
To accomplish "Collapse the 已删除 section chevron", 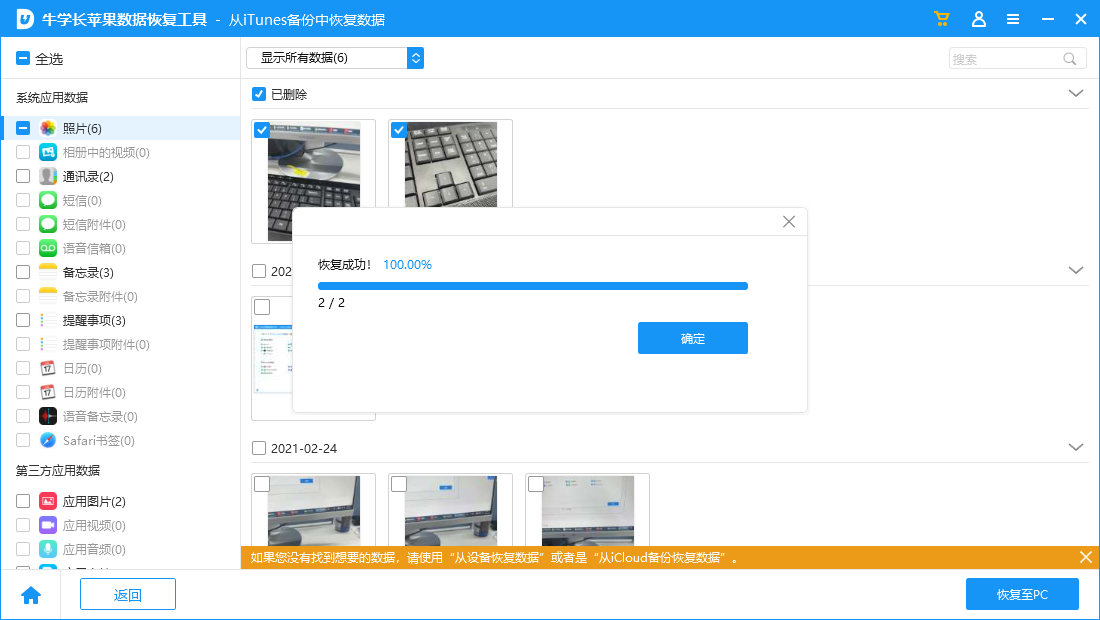I will click(x=1076, y=93).
